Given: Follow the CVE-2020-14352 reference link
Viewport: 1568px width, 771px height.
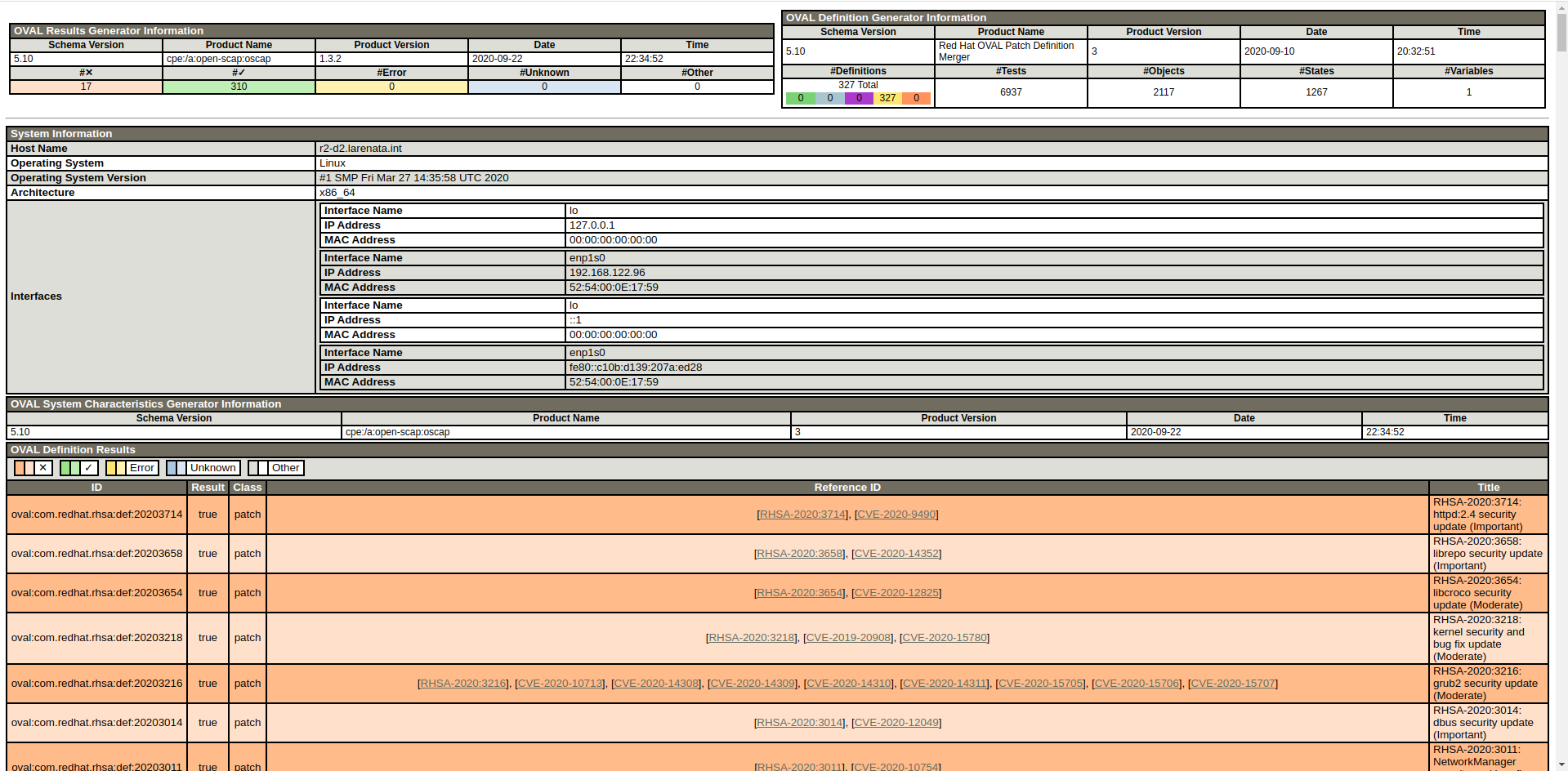Looking at the screenshot, I should 896,554.
